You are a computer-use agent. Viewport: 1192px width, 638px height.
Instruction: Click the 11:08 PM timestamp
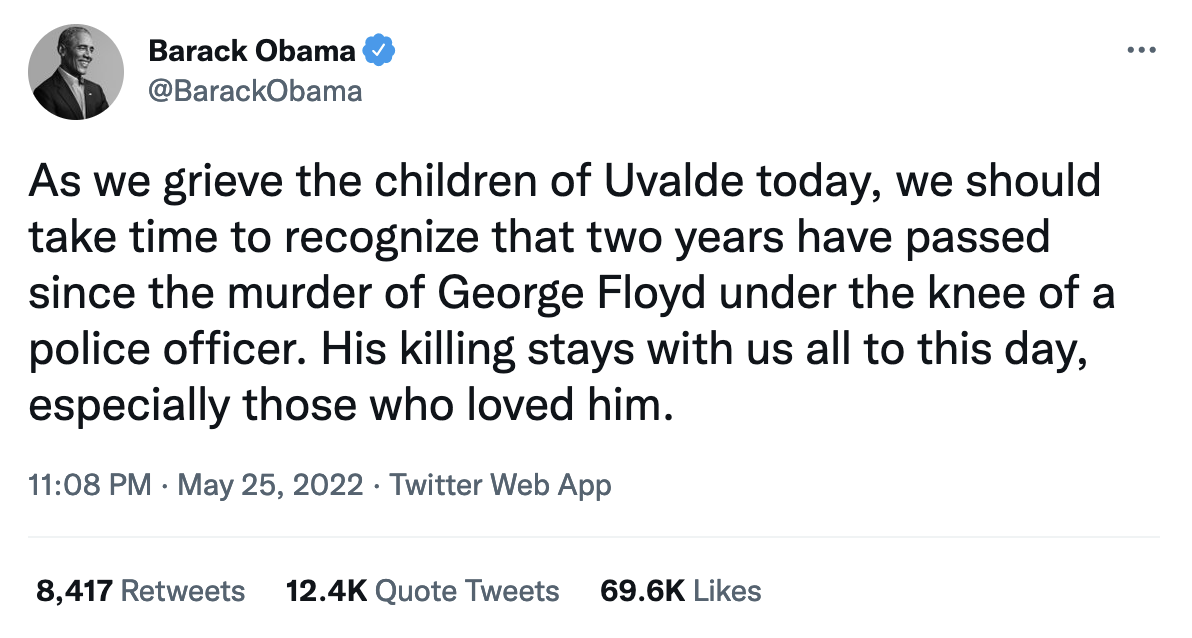click(90, 485)
